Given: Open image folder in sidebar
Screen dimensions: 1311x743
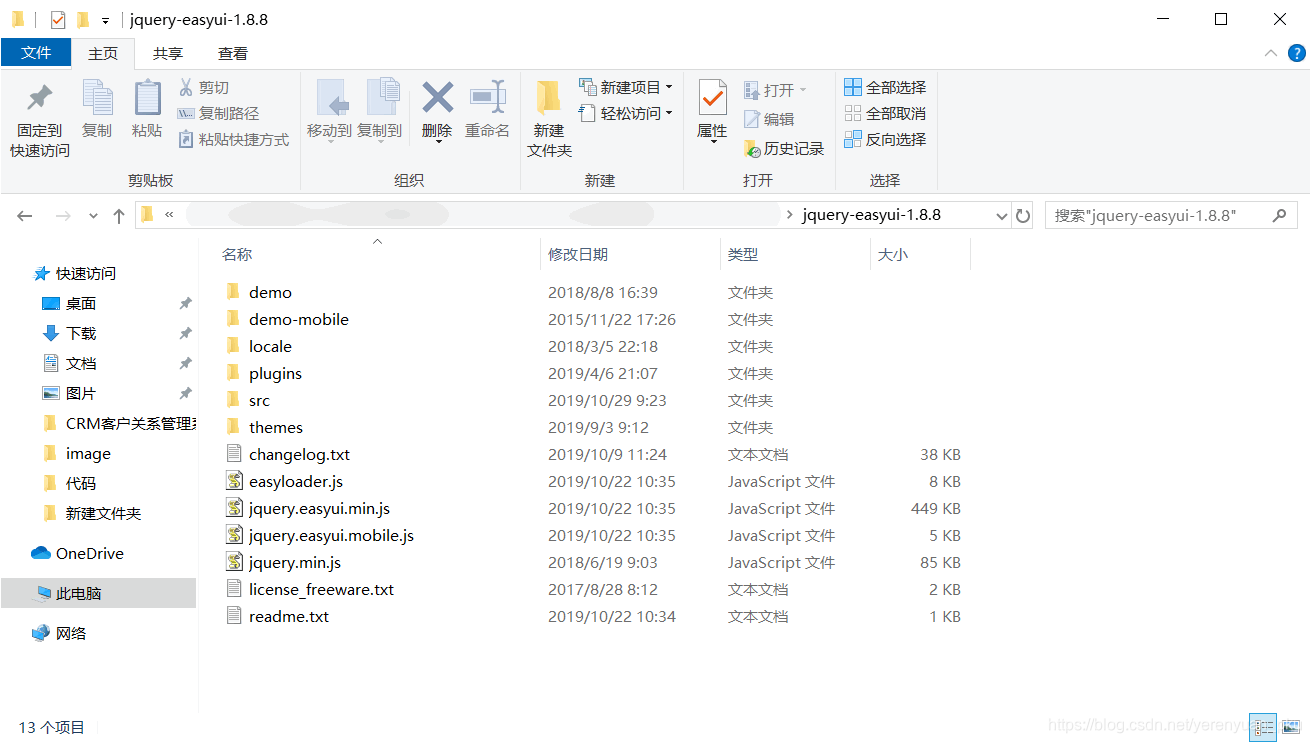Looking at the screenshot, I should [77, 453].
